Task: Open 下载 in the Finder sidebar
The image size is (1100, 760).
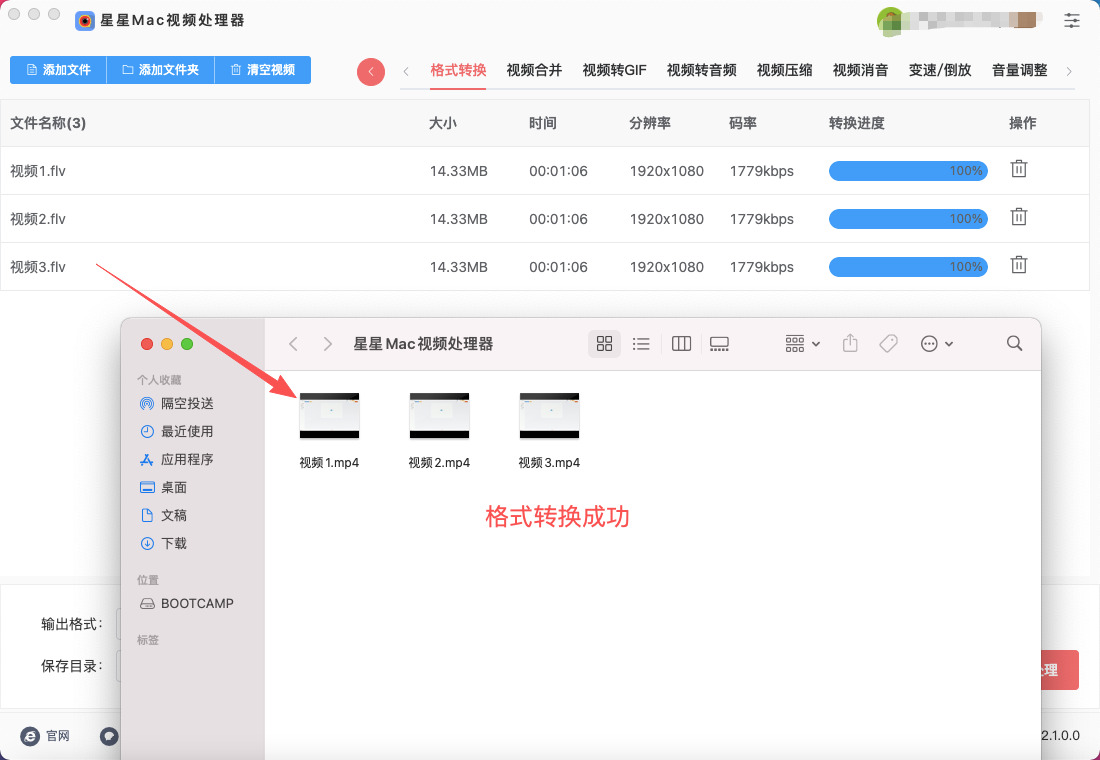Action: 163,543
